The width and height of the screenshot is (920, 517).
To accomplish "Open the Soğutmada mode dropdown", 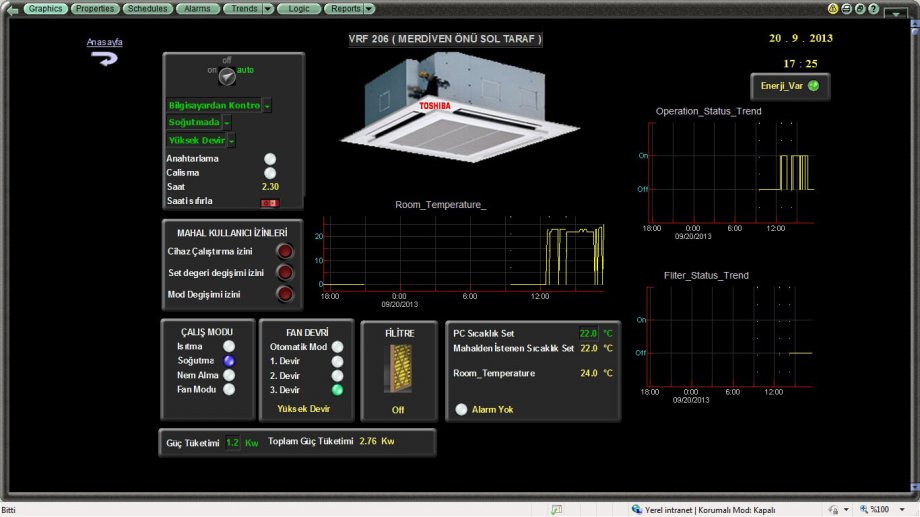I will (227, 123).
